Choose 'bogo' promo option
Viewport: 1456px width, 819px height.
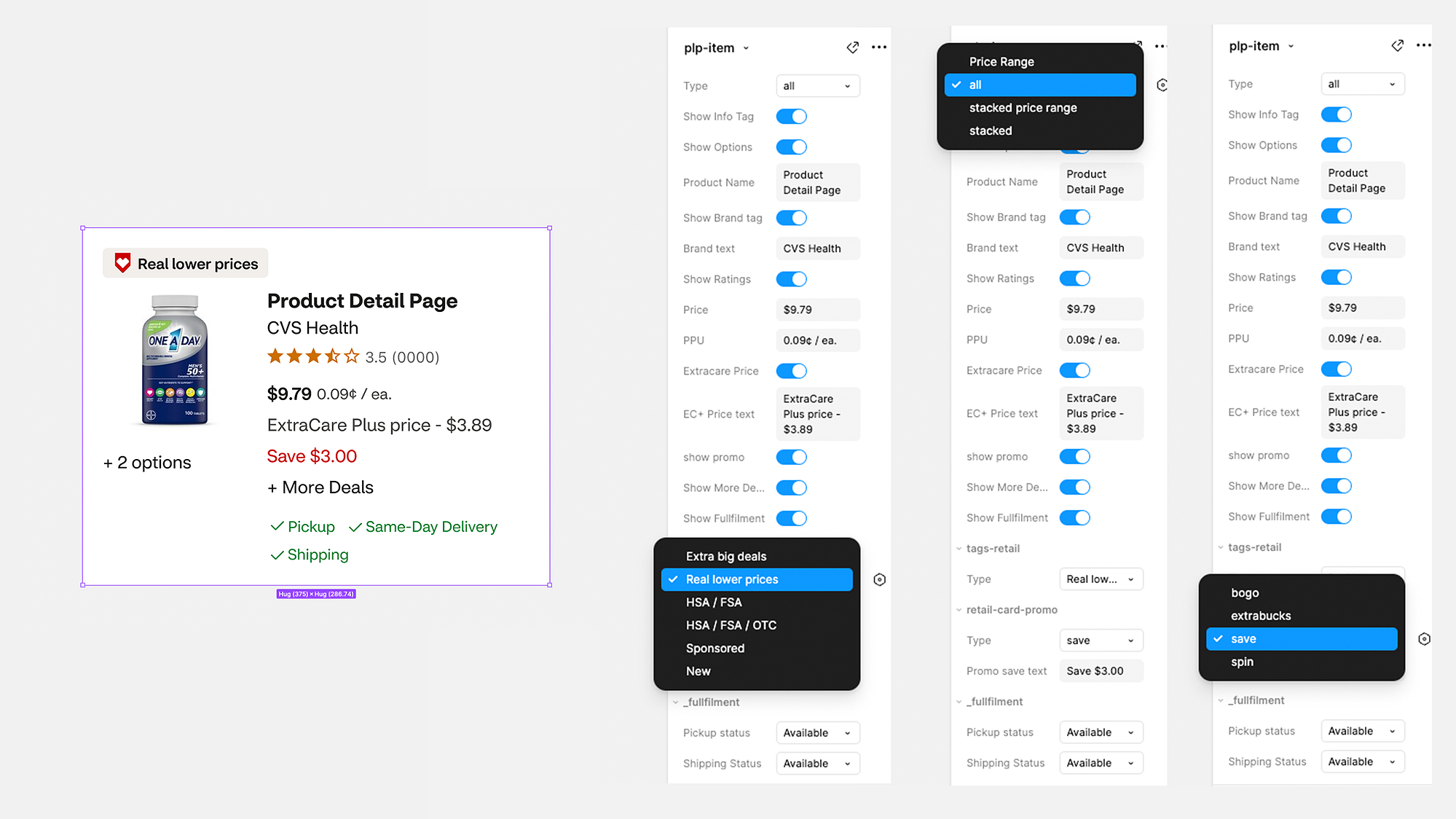[1302, 593]
